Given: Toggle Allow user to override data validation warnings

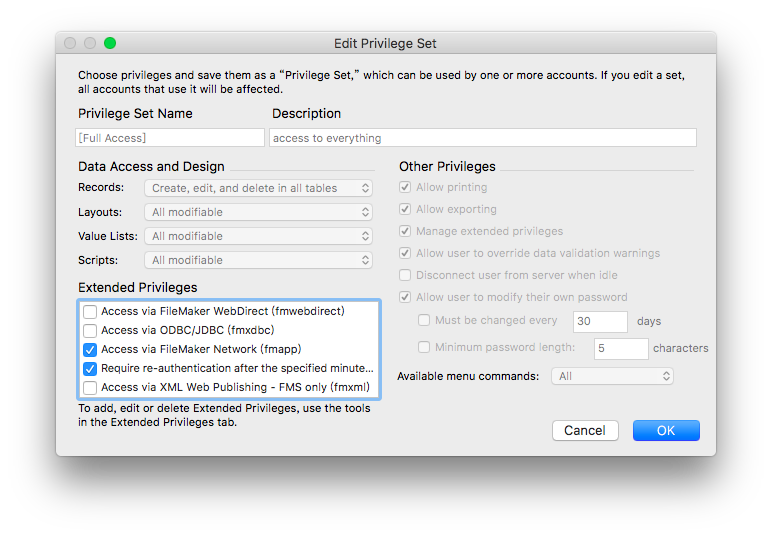Looking at the screenshot, I should click(x=405, y=253).
